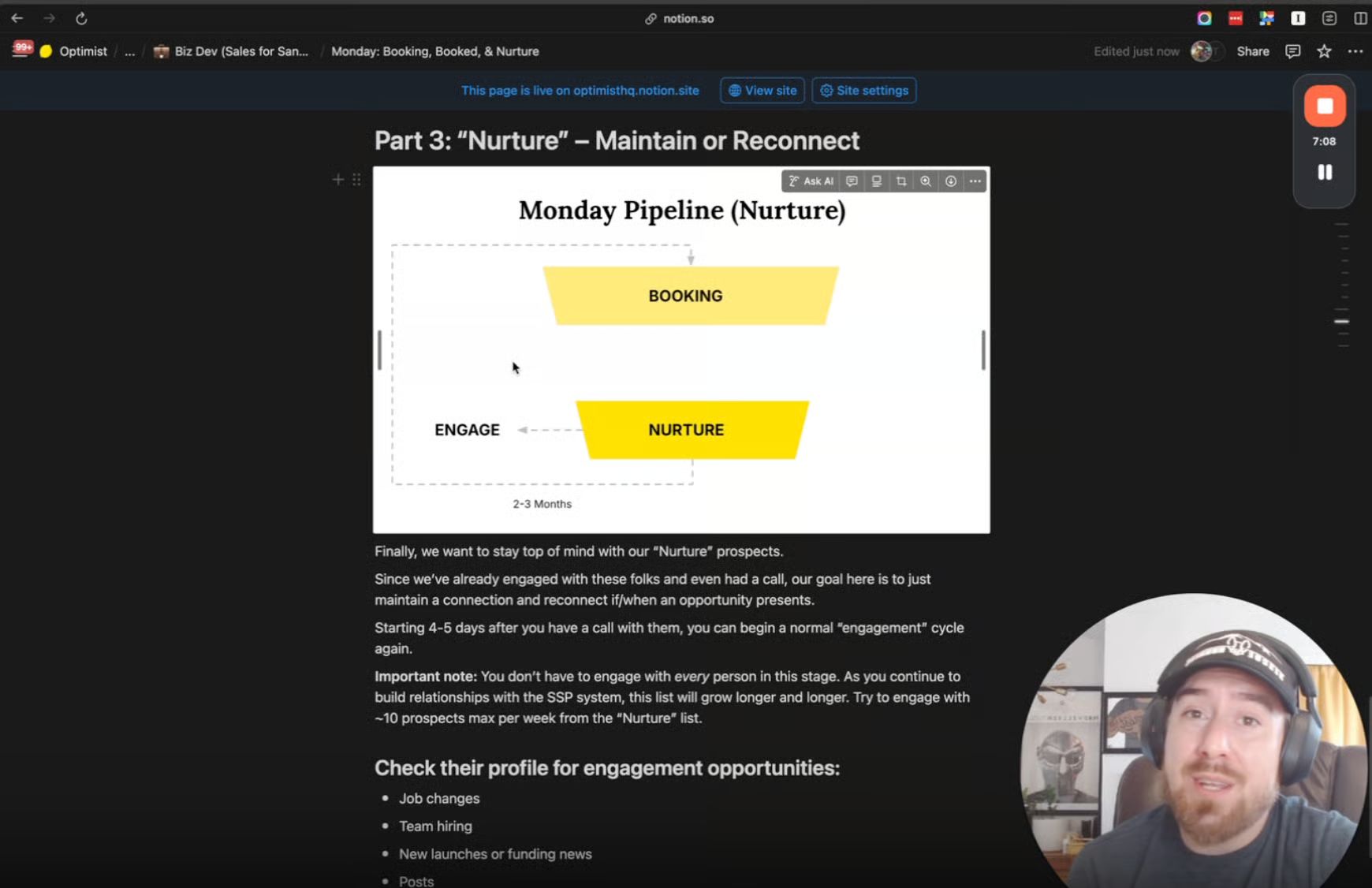Click the plus icon to add block

pos(337,180)
